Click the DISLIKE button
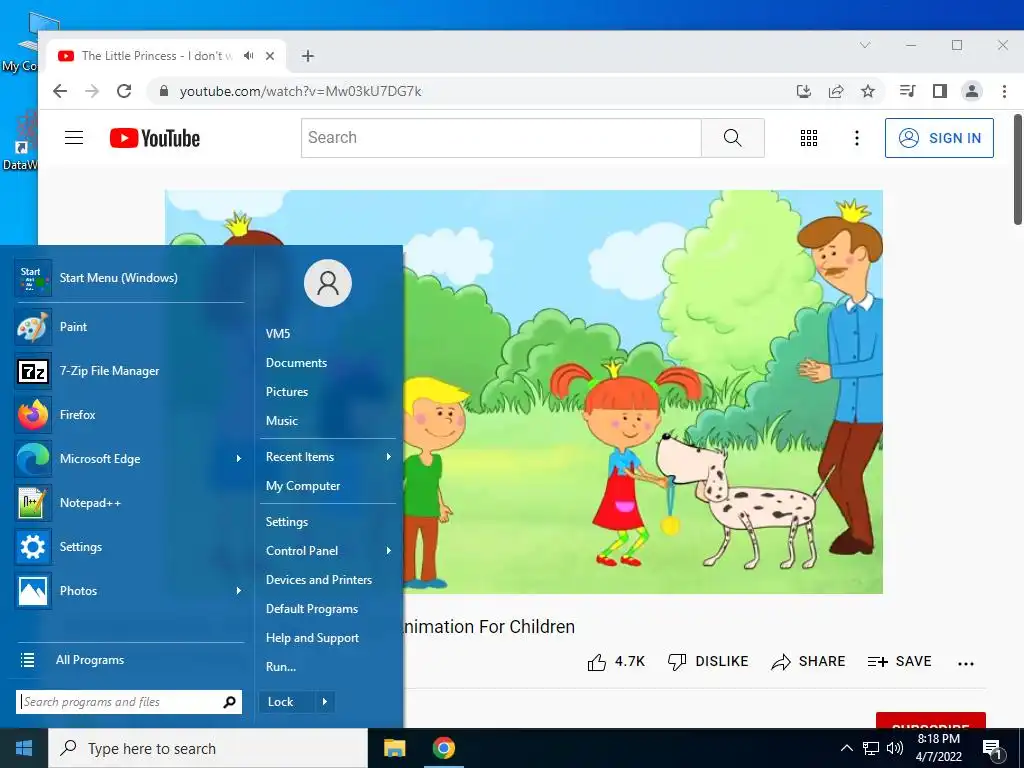Image resolution: width=1024 pixels, height=768 pixels. pos(708,662)
